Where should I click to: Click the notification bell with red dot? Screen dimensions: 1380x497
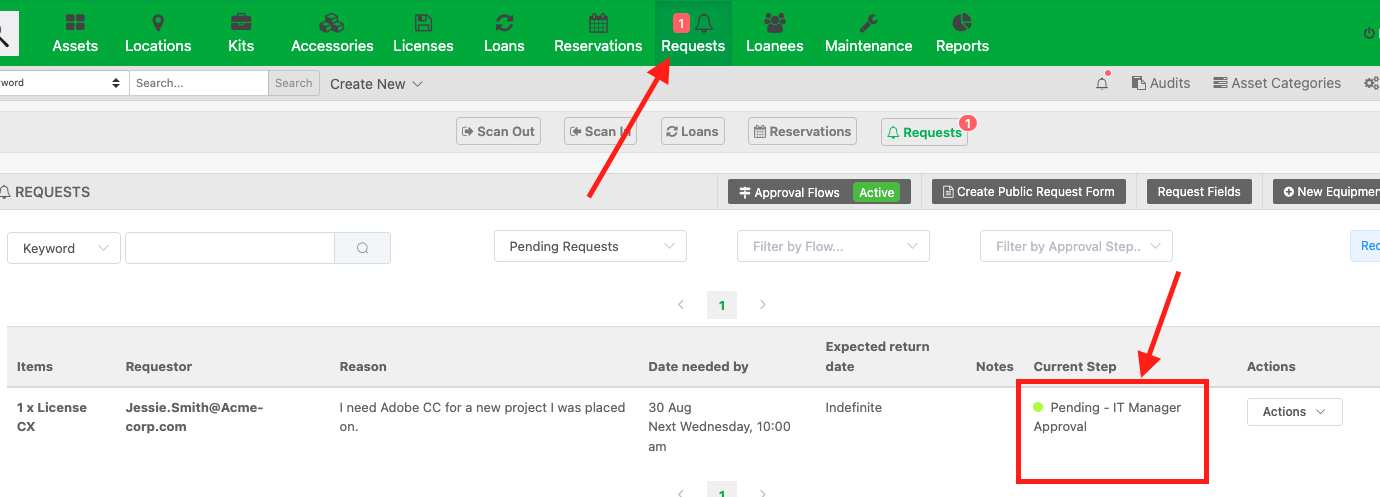[x=1102, y=83]
